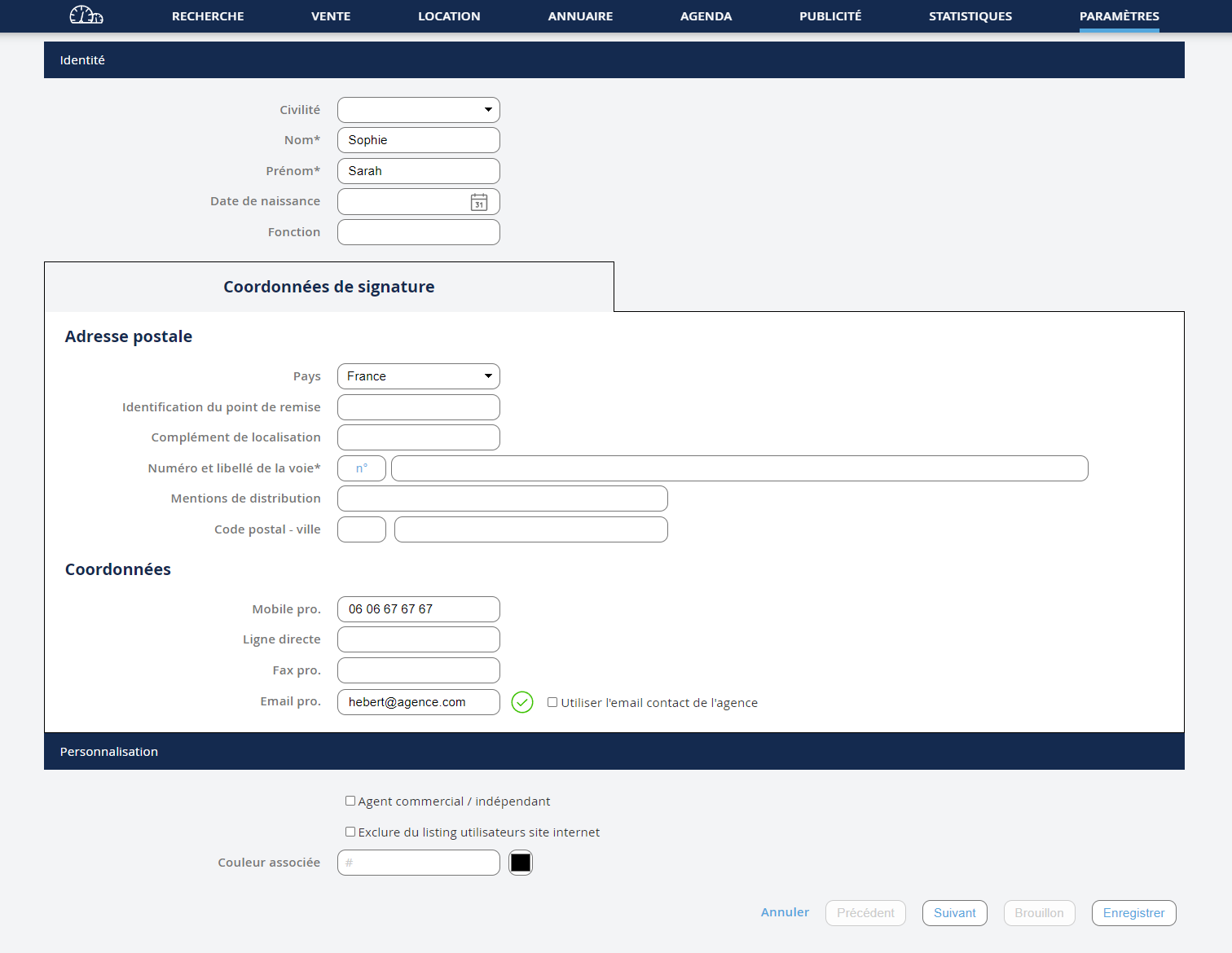Screen dimensions: 1232x953
Task: Click the Fonction input field
Action: tap(418, 232)
